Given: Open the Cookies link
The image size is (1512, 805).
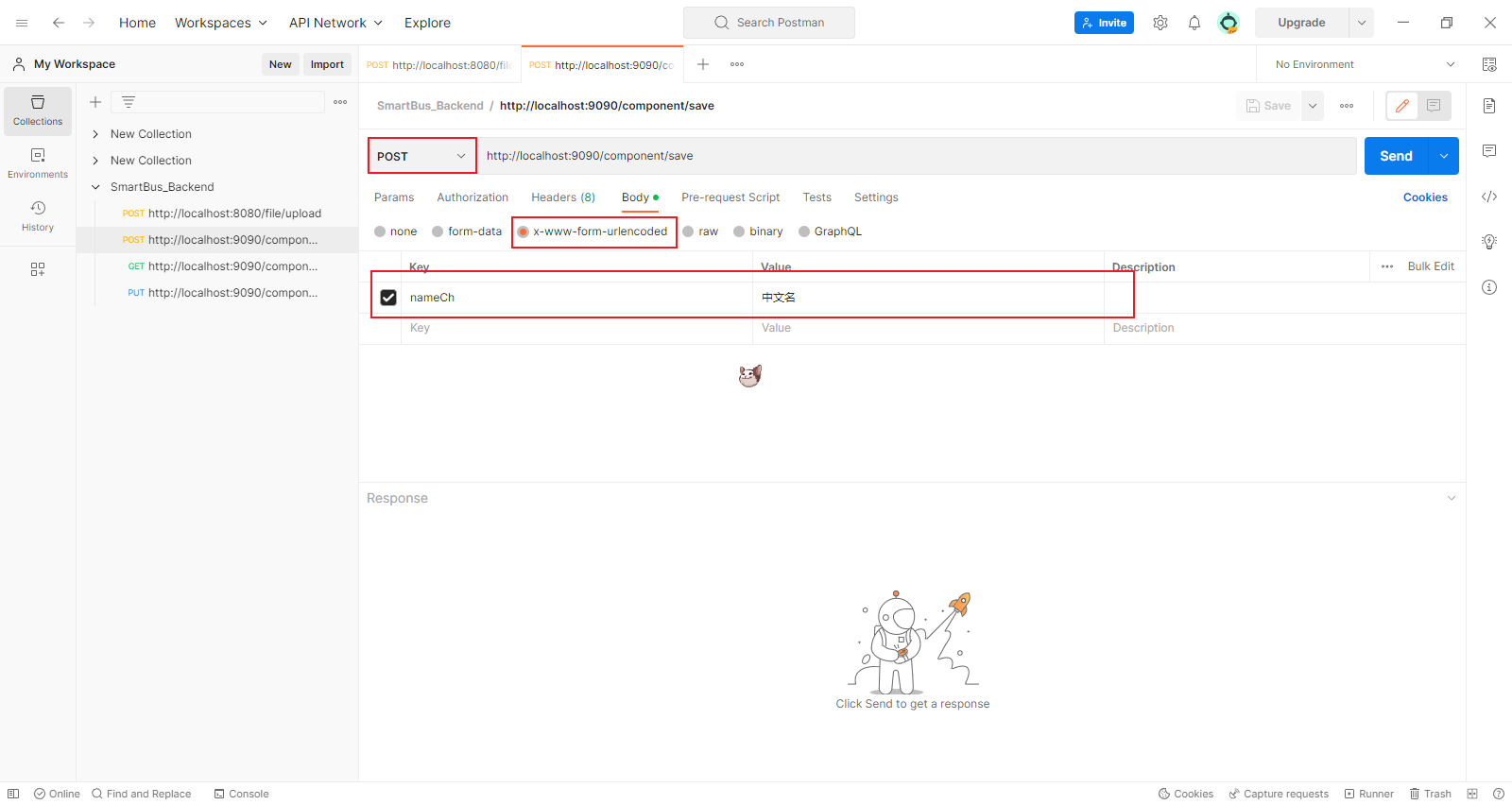Looking at the screenshot, I should [x=1425, y=197].
